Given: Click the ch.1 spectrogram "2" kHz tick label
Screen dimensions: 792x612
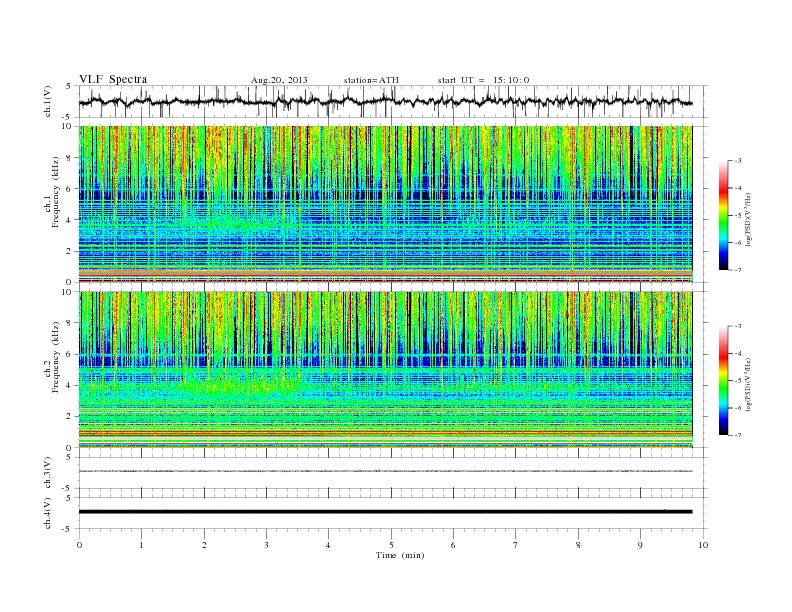Looking at the screenshot, I should point(70,251).
